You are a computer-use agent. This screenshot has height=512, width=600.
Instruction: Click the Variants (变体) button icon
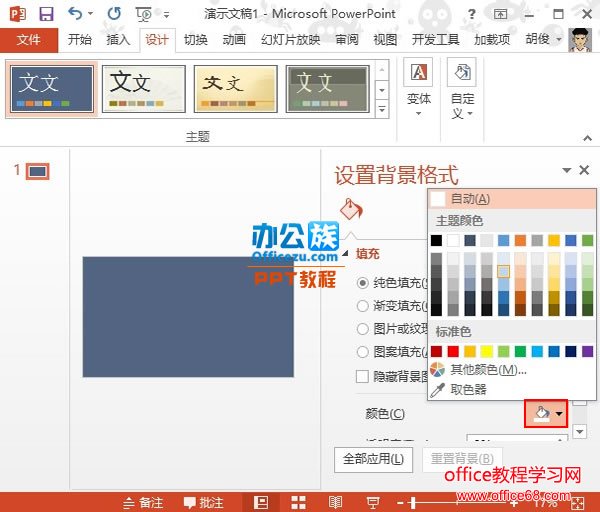418,72
